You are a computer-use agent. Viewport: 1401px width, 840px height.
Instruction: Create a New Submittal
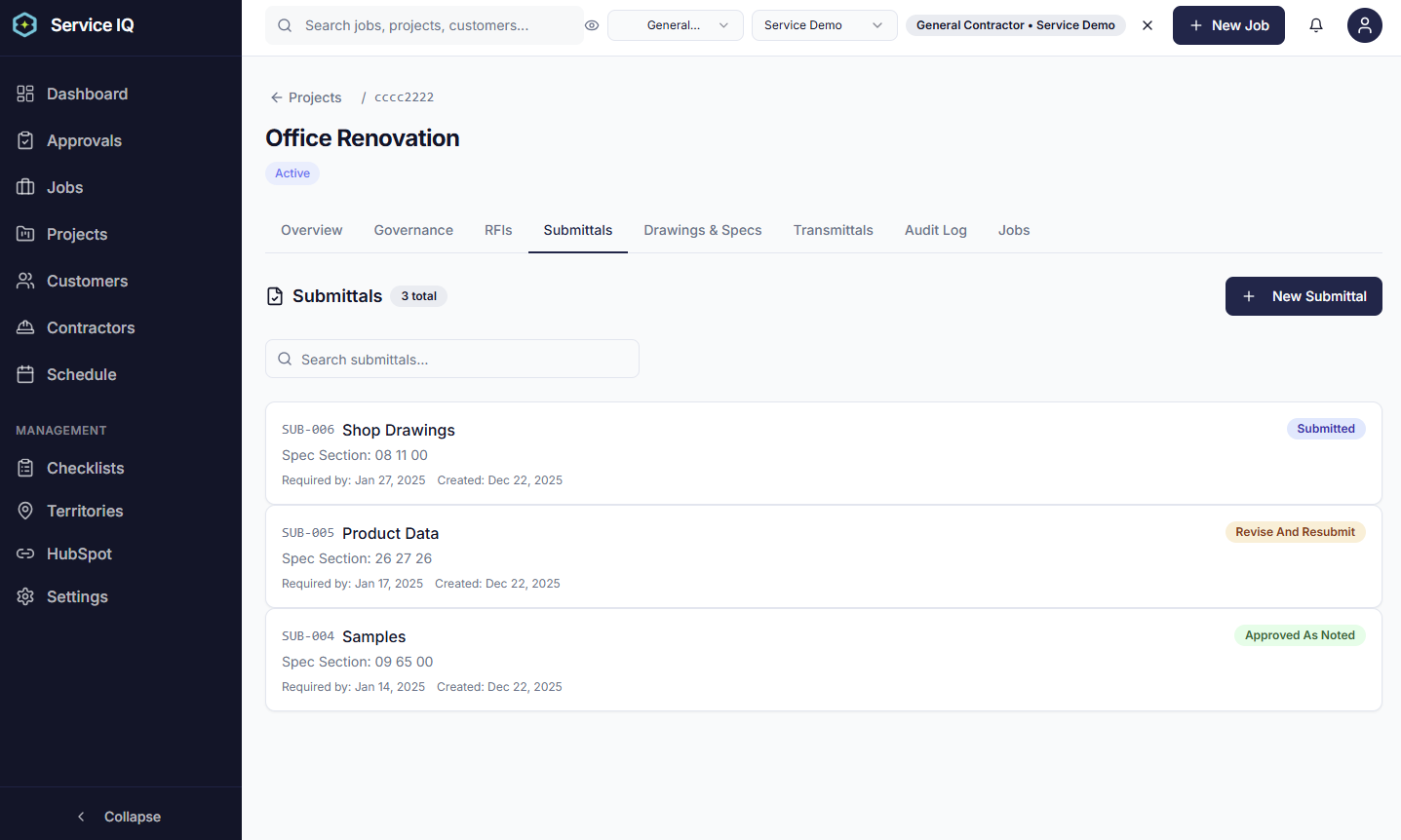coord(1304,296)
